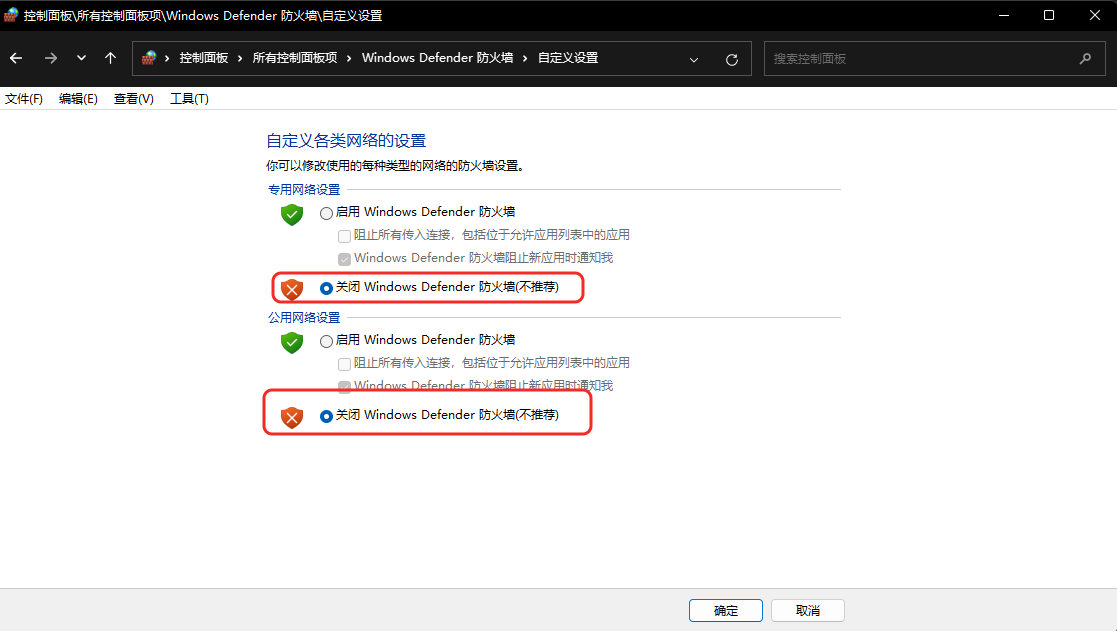Click green shield under private network settings
1117x631 pixels.
point(292,214)
